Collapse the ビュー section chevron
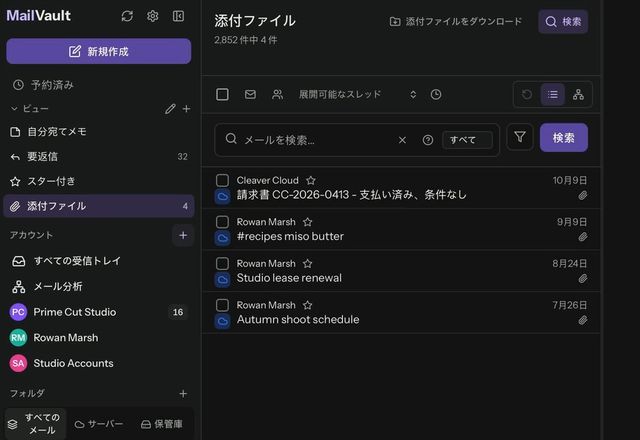The image size is (640, 440). [x=14, y=109]
